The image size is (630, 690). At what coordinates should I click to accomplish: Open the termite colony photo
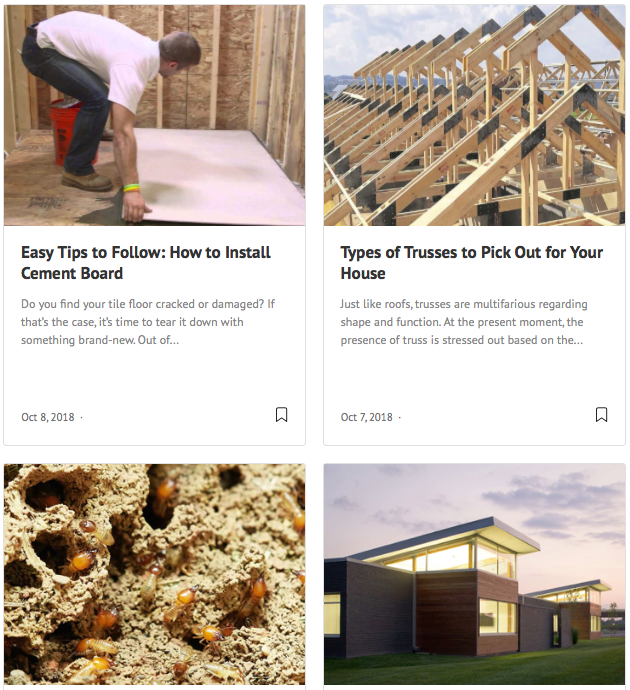154,574
